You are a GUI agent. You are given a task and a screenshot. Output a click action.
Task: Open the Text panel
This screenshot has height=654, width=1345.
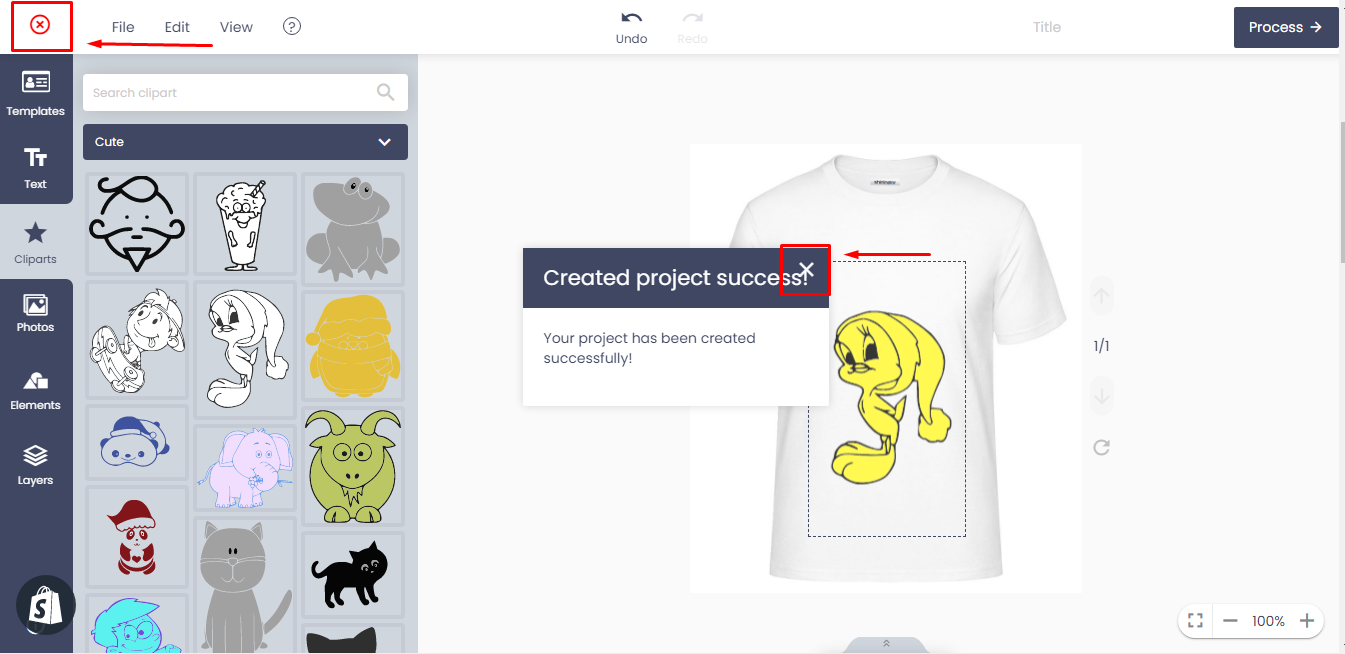pos(36,168)
